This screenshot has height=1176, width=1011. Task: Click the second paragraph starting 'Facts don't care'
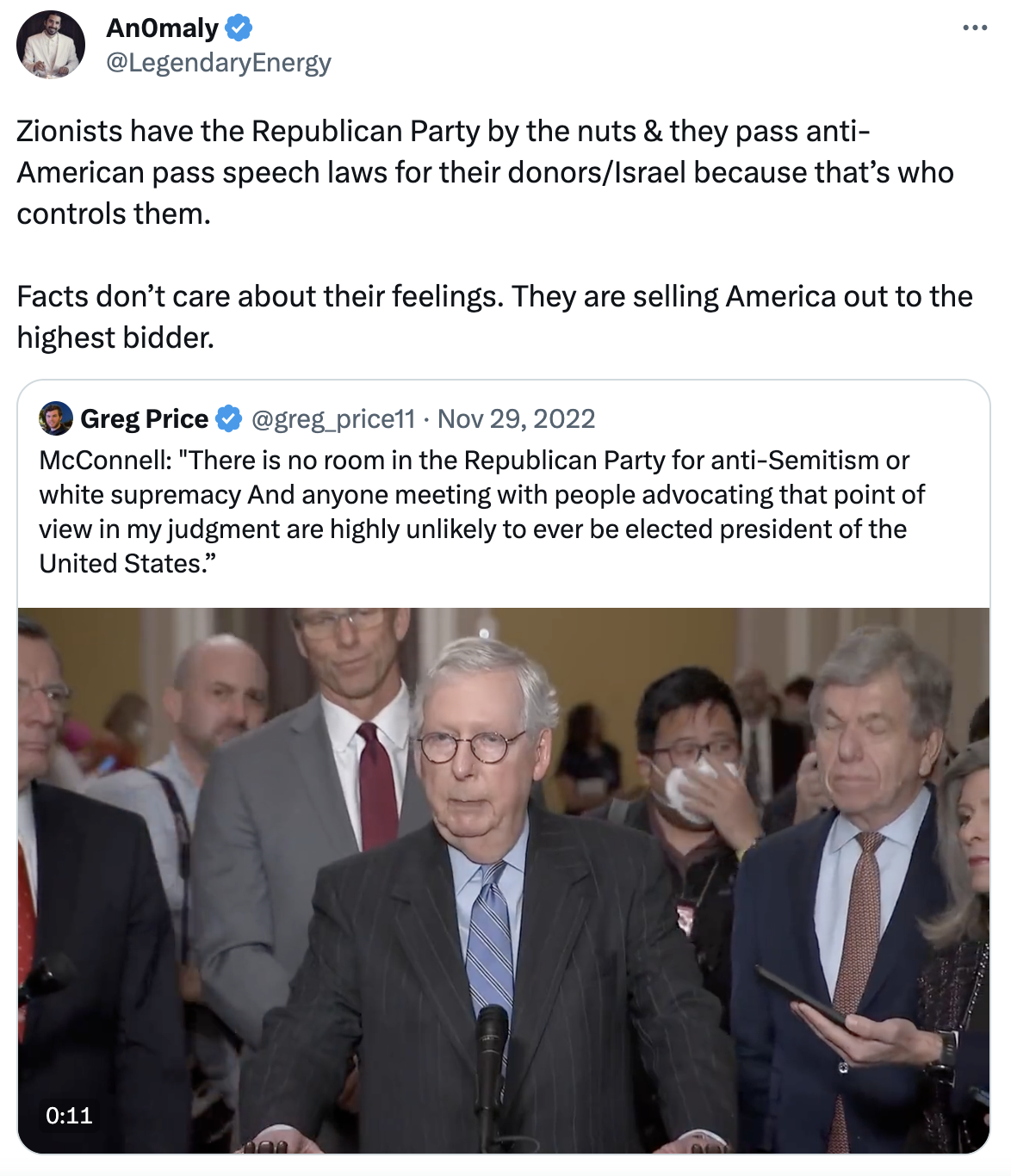pyautogui.click(x=494, y=317)
